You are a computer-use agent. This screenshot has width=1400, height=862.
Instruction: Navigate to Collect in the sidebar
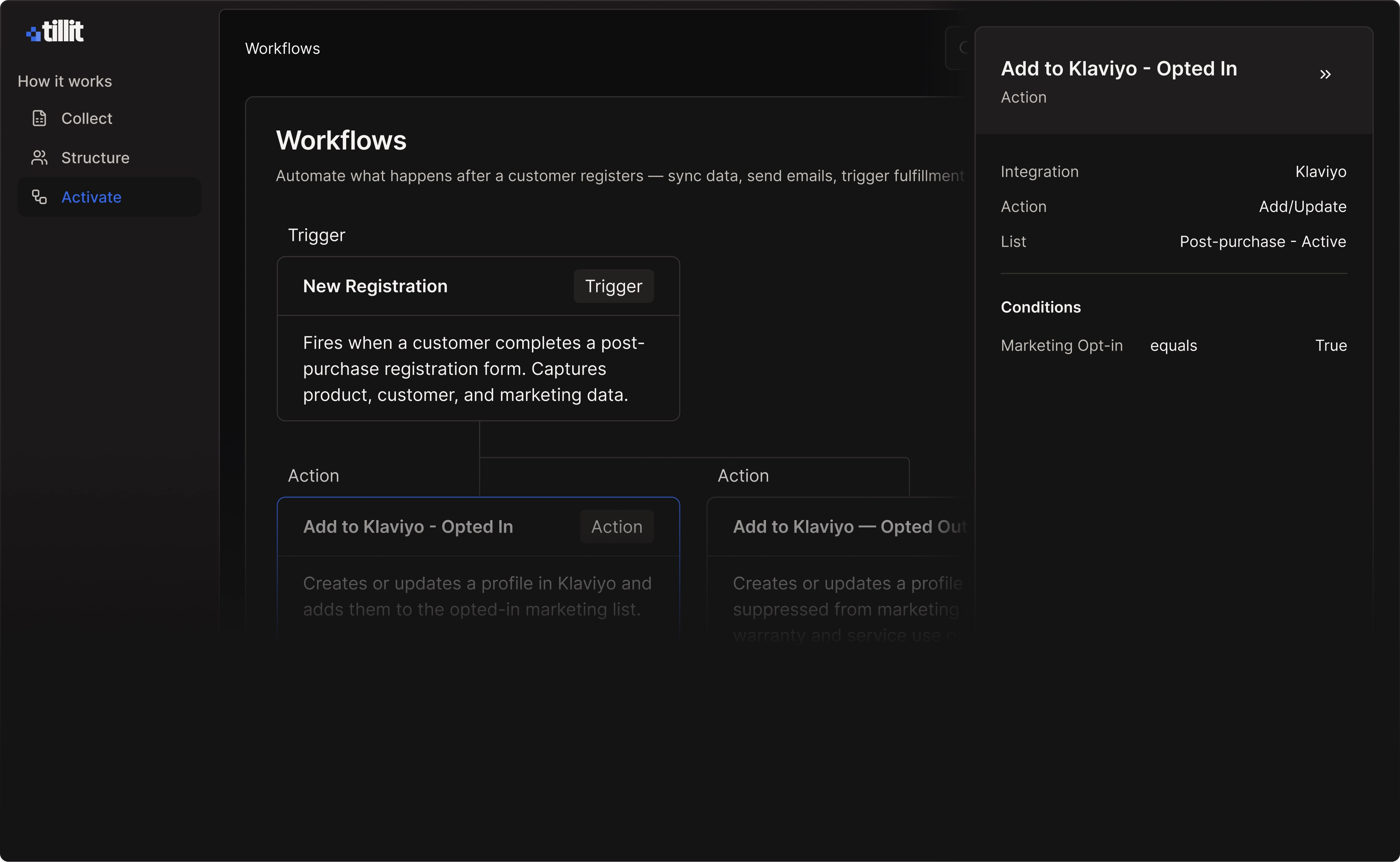[86, 118]
